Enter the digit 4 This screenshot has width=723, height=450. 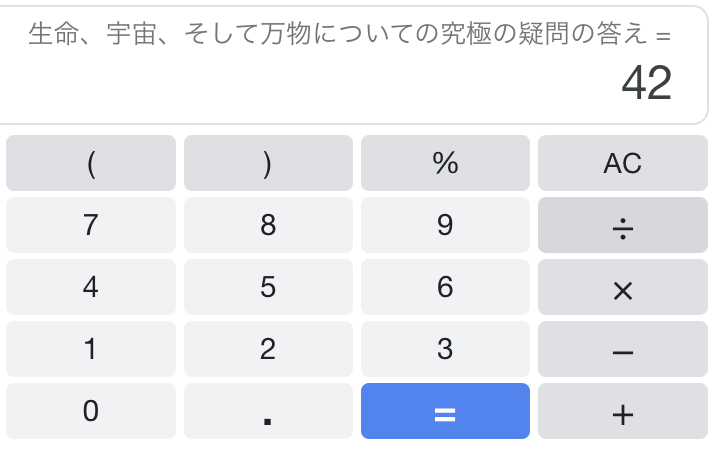(x=91, y=287)
